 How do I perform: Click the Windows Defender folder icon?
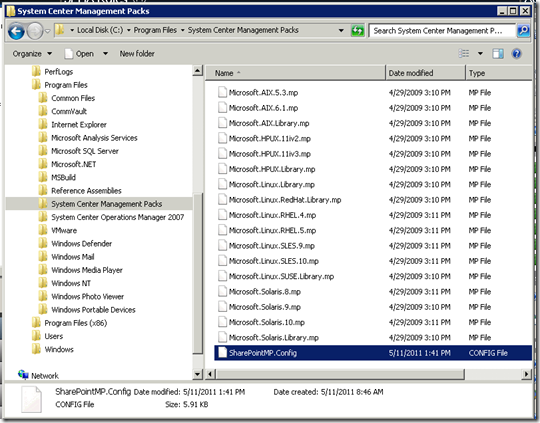coord(43,244)
